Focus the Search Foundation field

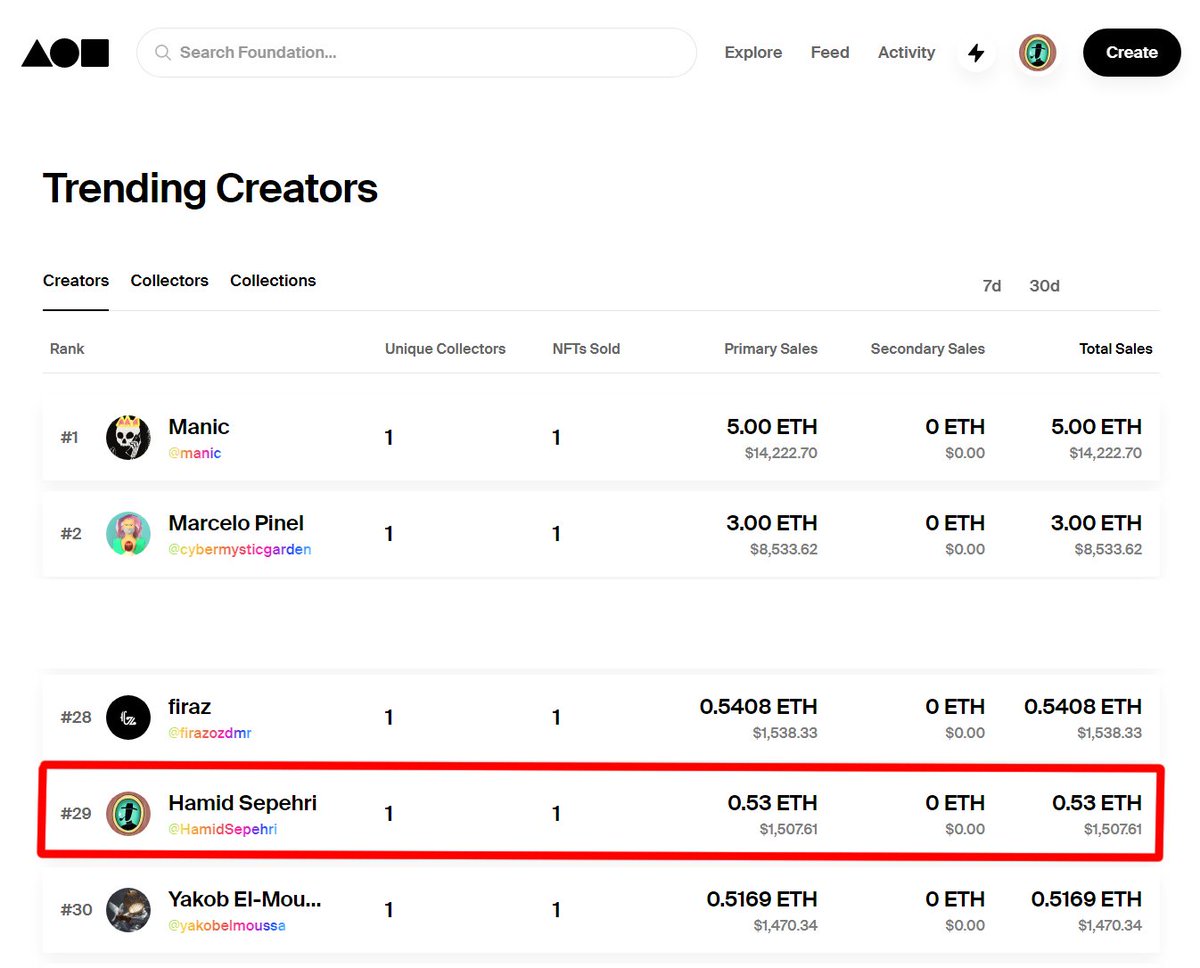pyautogui.click(x=416, y=53)
